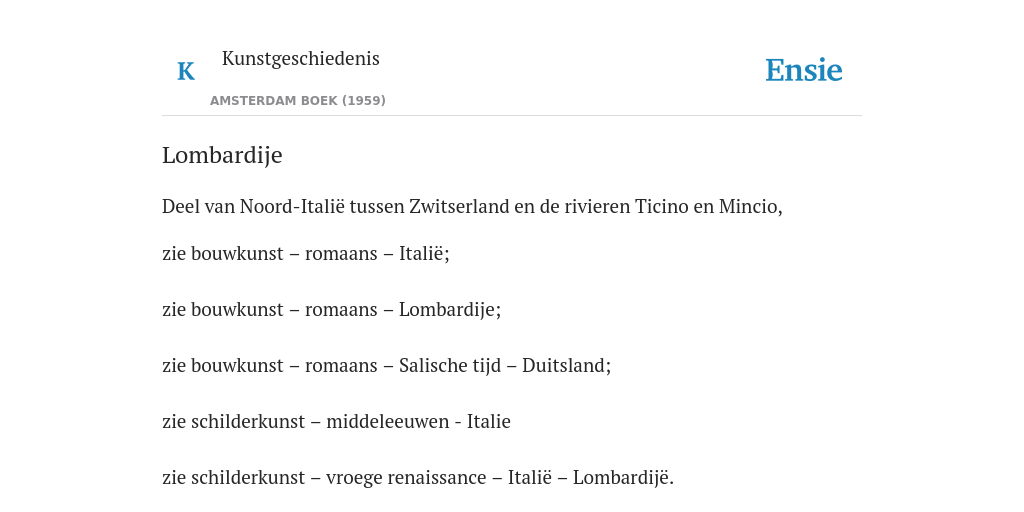Click the river name Mincio
The height and width of the screenshot is (512, 1024).
tap(748, 206)
